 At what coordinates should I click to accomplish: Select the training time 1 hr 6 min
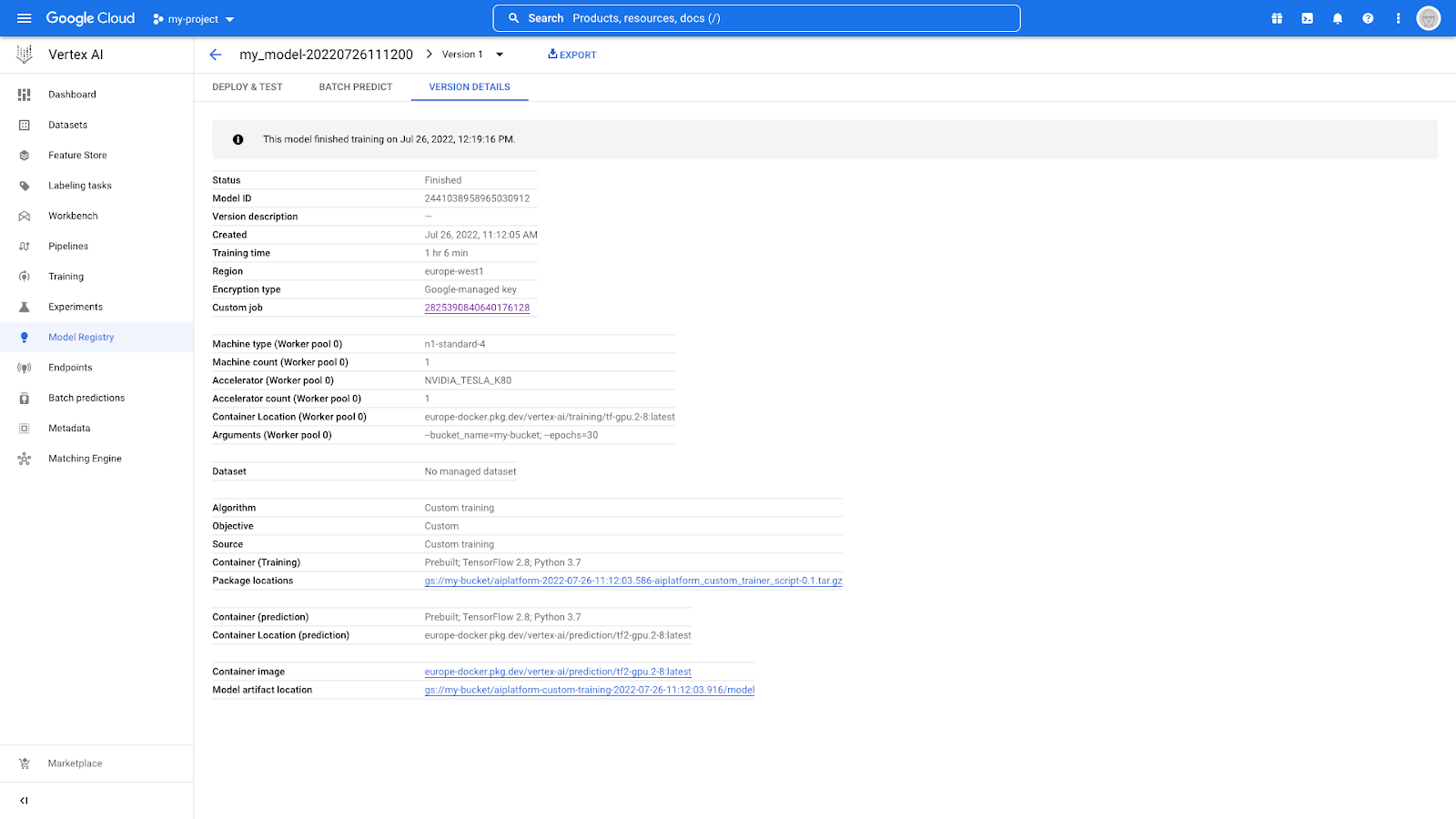(446, 253)
